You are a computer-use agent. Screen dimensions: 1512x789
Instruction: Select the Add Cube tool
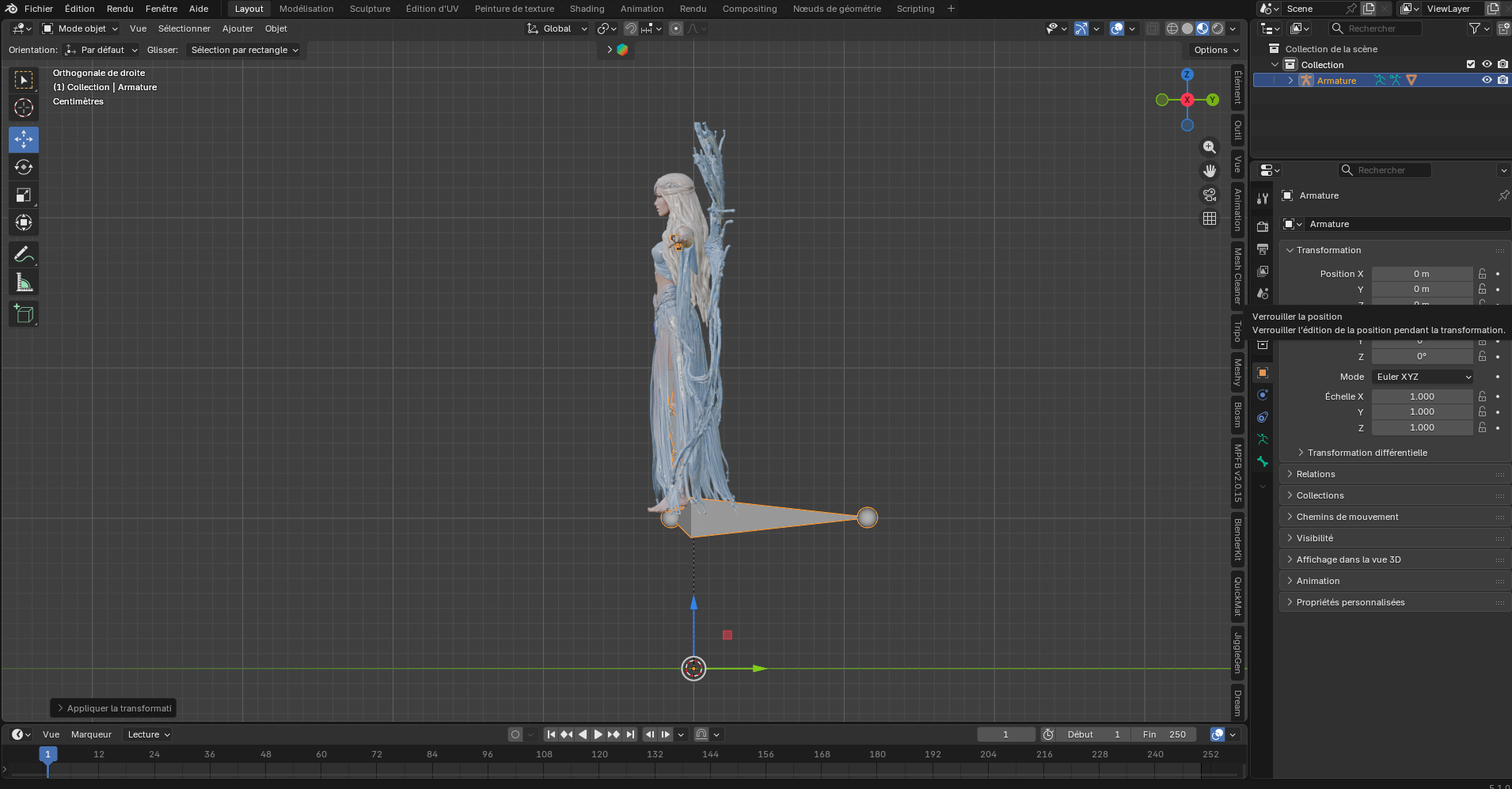pos(24,314)
